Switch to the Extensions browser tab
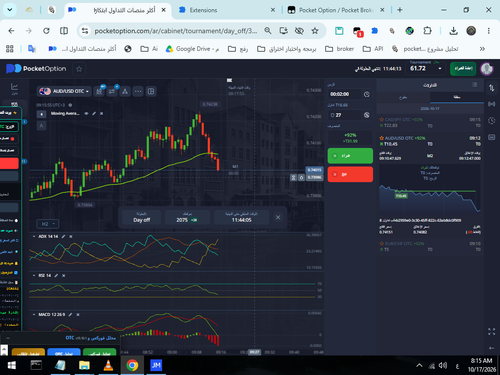Image resolution: width=500 pixels, height=375 pixels. tap(227, 10)
